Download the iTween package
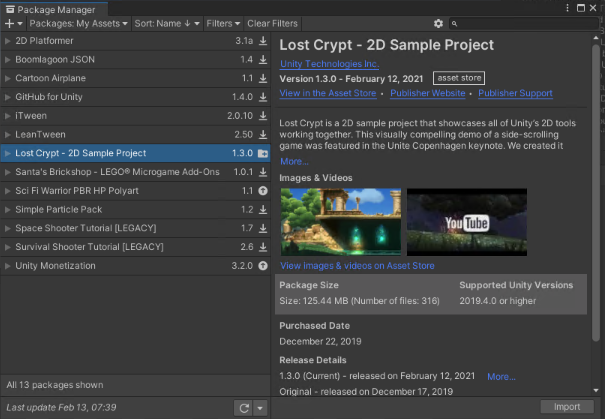The height and width of the screenshot is (419, 605). click(x=263, y=115)
